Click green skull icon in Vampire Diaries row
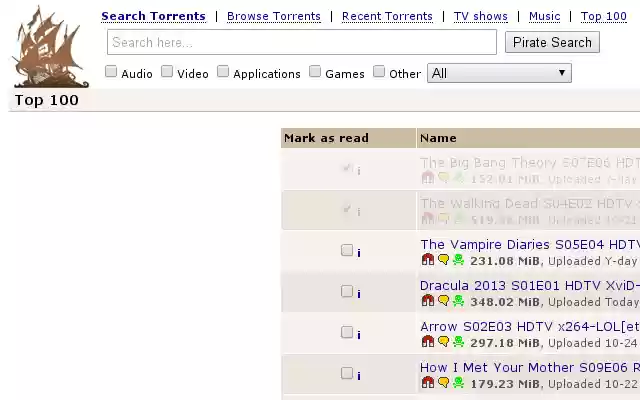The height and width of the screenshot is (400, 640). coord(458,260)
